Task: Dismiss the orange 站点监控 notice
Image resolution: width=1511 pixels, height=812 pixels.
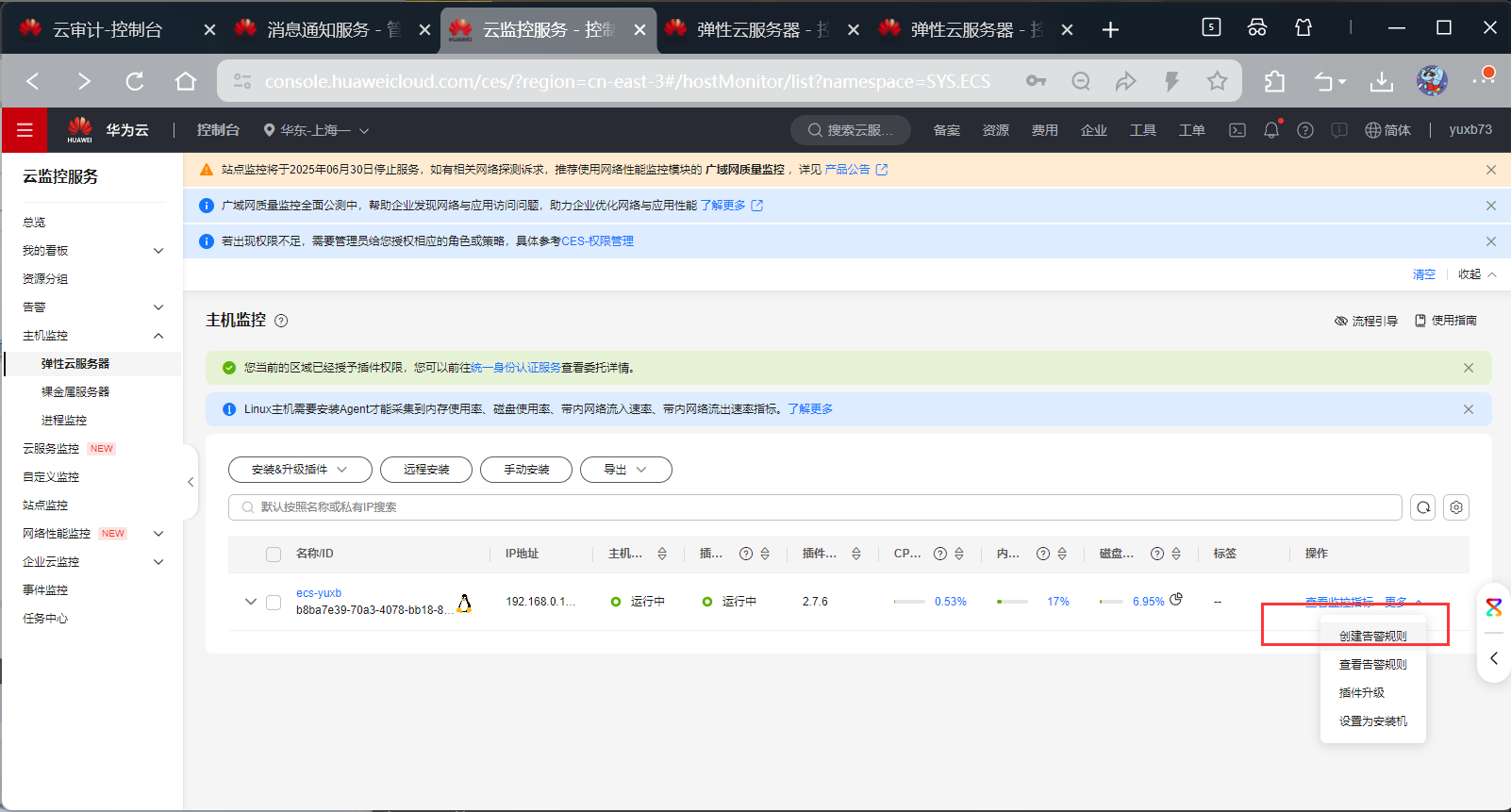Action: pos(1491,170)
